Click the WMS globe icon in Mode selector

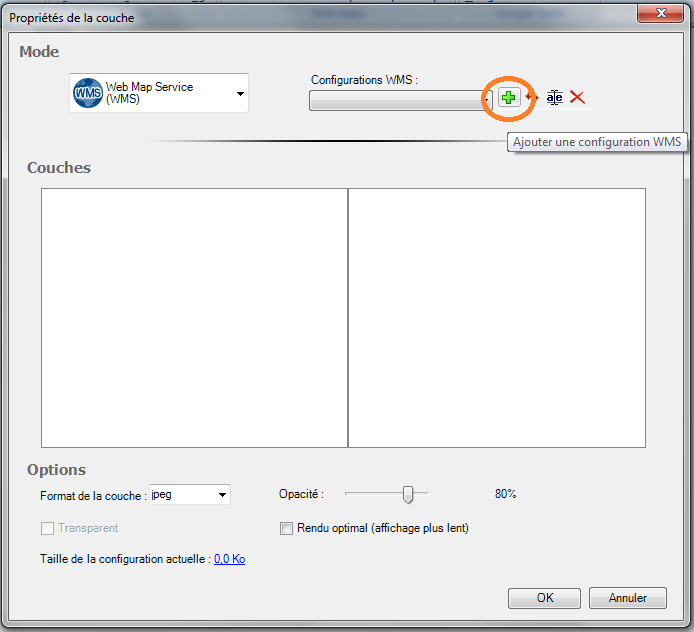[88, 94]
